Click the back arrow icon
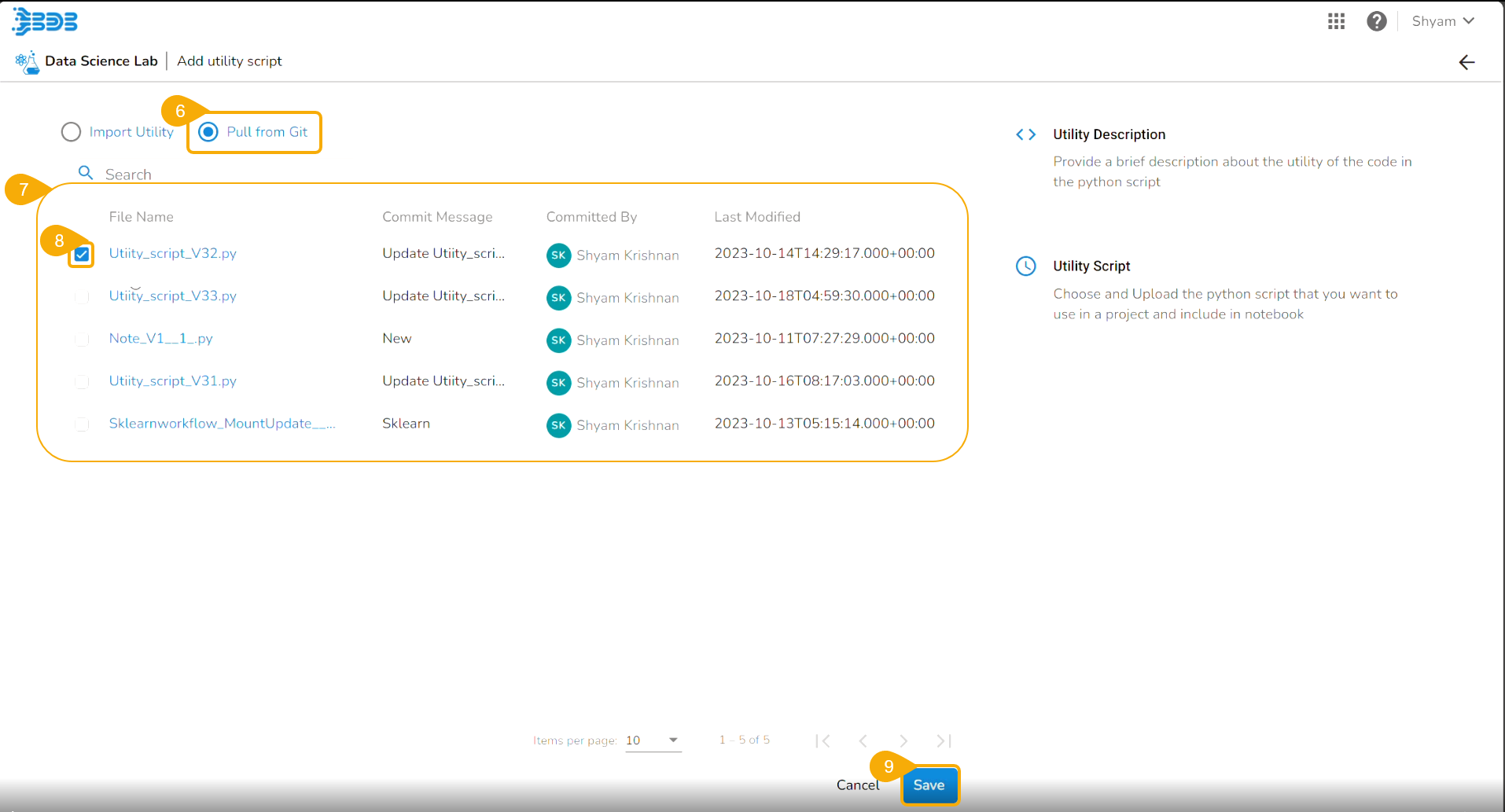Image resolution: width=1505 pixels, height=812 pixels. [1466, 62]
